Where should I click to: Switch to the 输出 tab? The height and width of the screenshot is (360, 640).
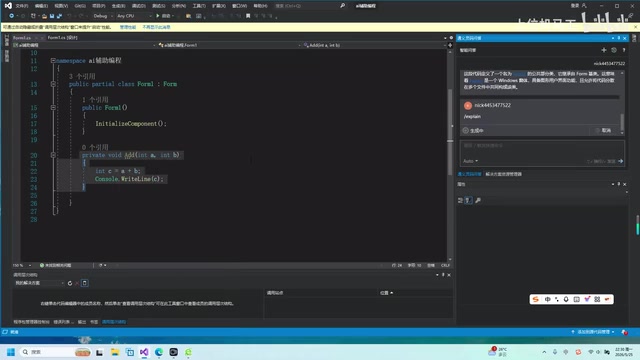82,322
